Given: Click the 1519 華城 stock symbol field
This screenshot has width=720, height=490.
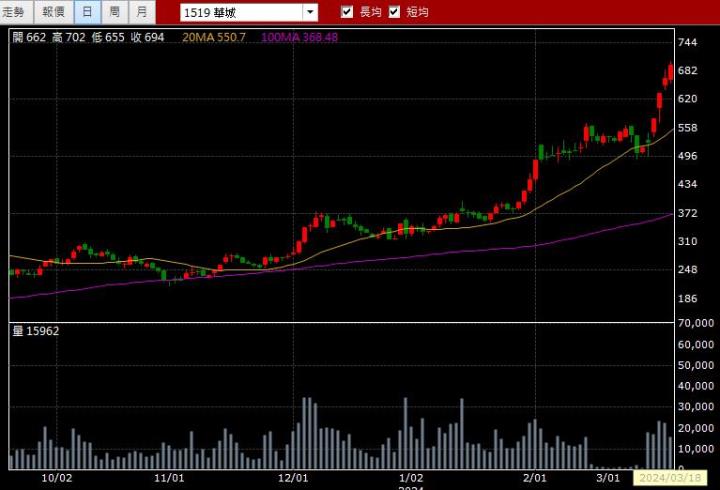Looking at the screenshot, I should (240, 13).
